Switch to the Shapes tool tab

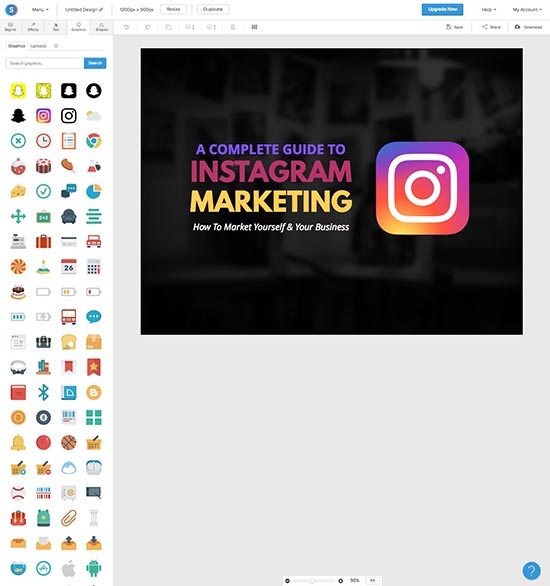(102, 27)
